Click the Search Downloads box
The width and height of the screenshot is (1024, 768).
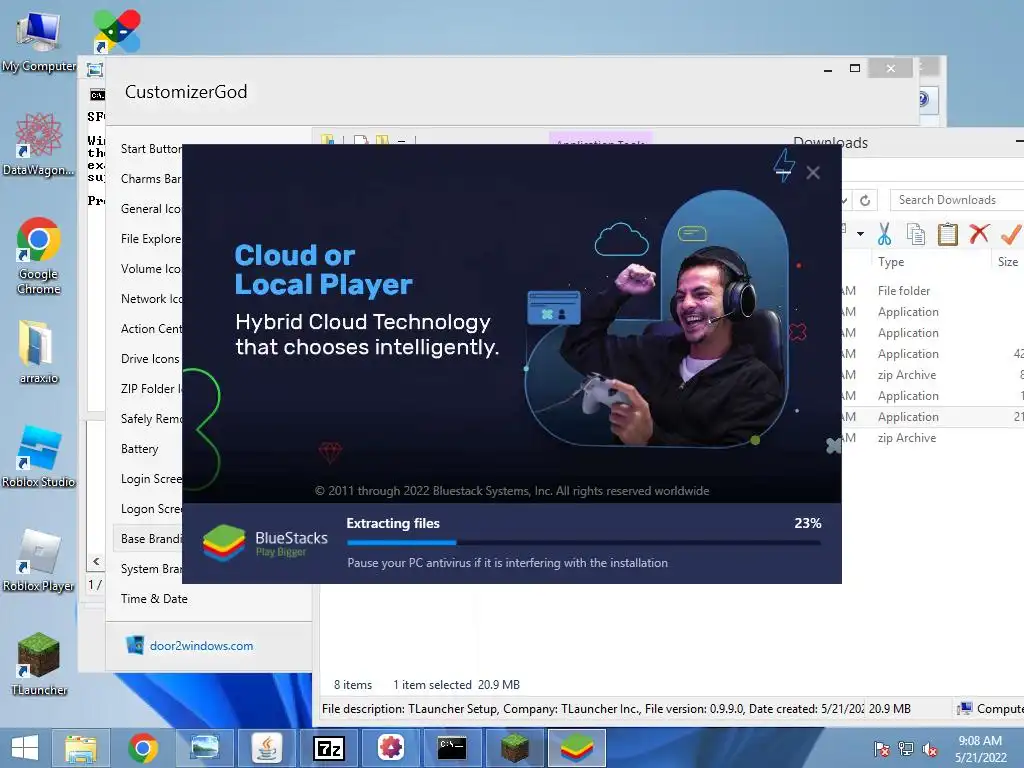(x=957, y=200)
